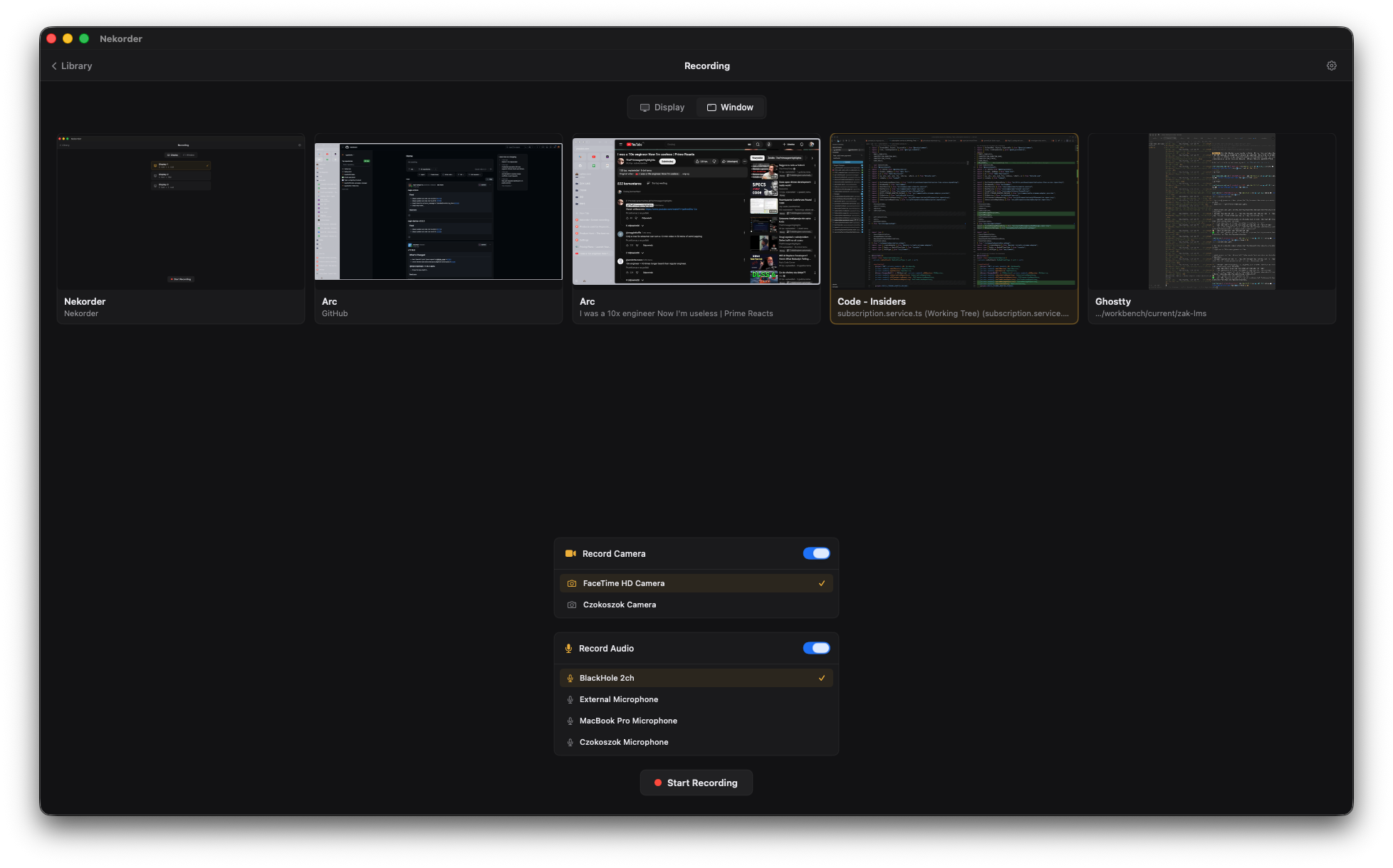Select the Nekorder window thumbnail
This screenshot has width=1393, height=868.
(x=181, y=212)
